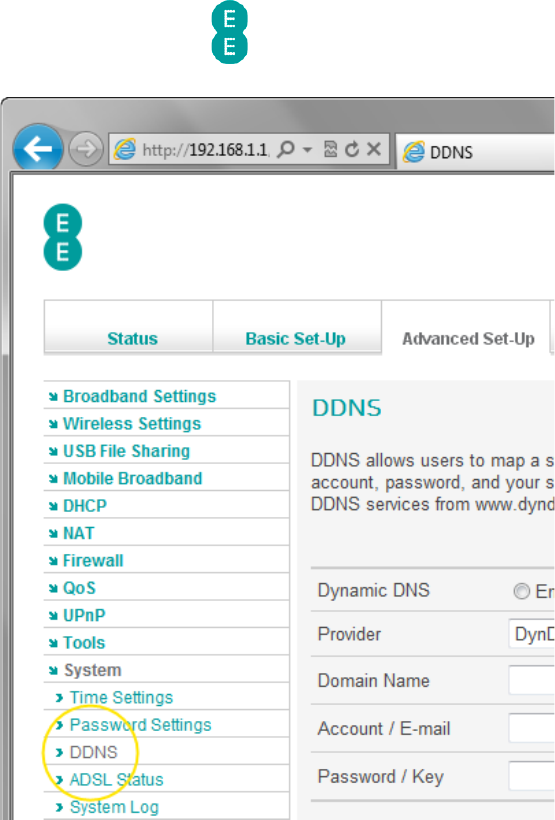555x820 pixels.
Task: Open ADSL Status submenu link
Action: tap(117, 780)
